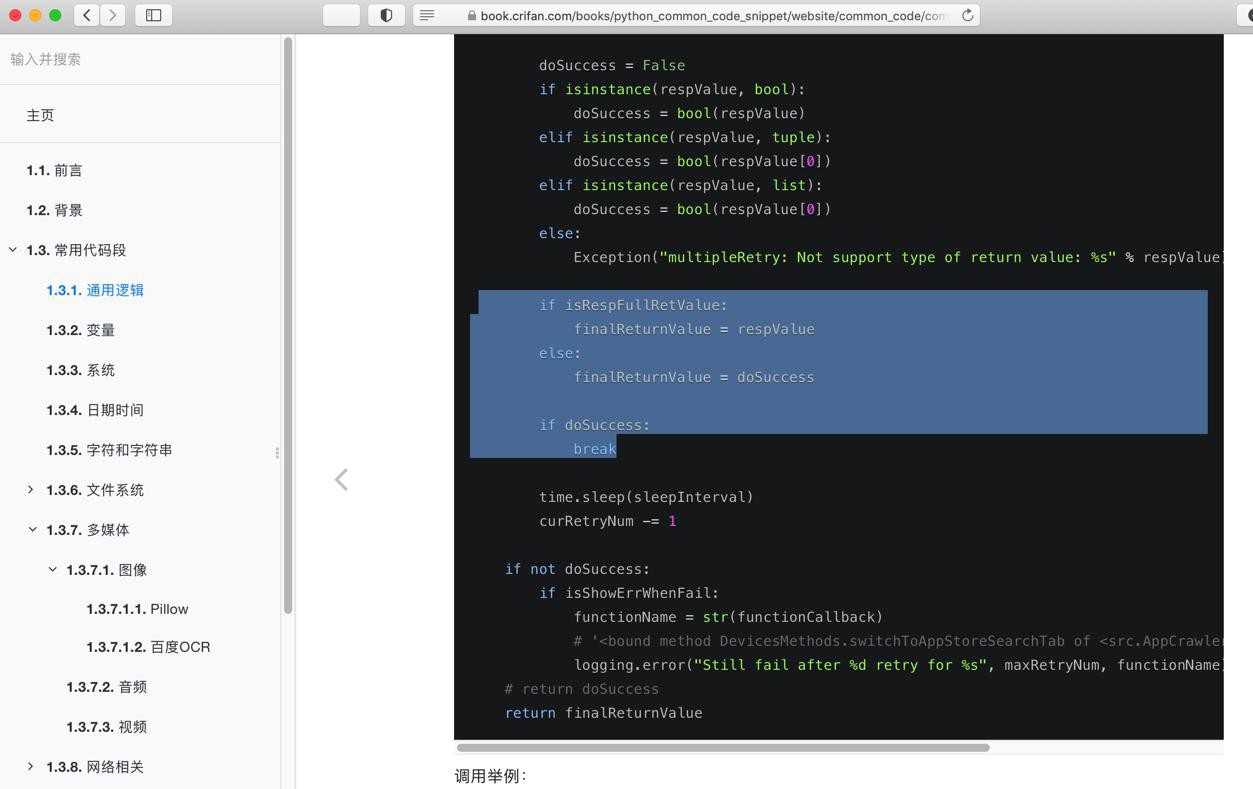Collapse the 1.3. 常用代码段 chevron
Screen dimensions: 1253x789
[13, 250]
